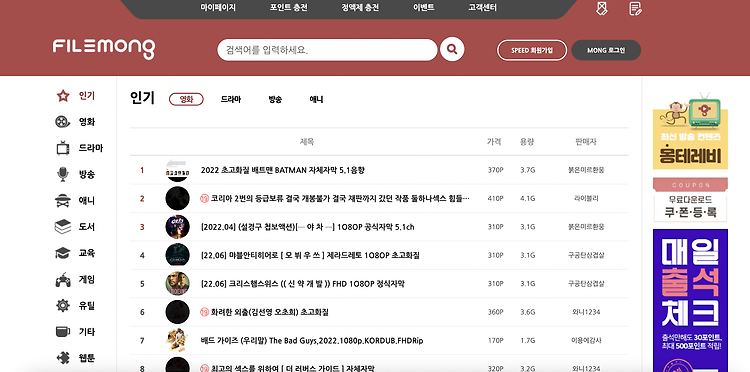This screenshot has height=372, width=750.
Task: Select the film reel icon for 영화
Action: (63, 122)
